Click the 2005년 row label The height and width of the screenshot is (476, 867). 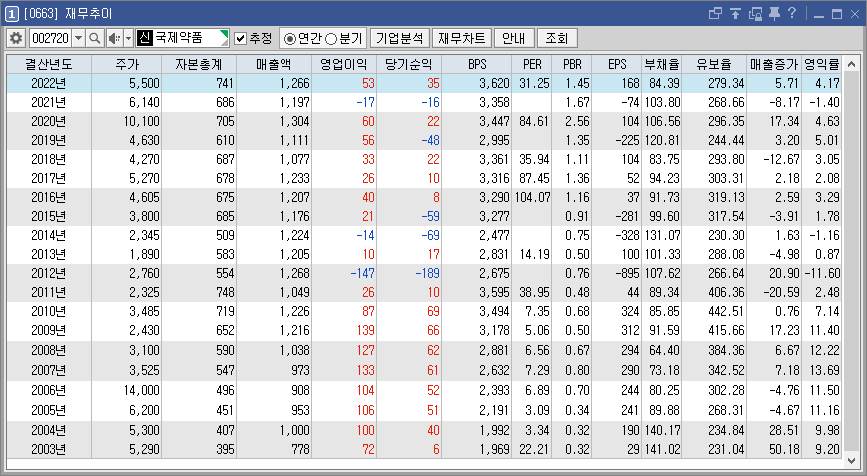click(49, 410)
